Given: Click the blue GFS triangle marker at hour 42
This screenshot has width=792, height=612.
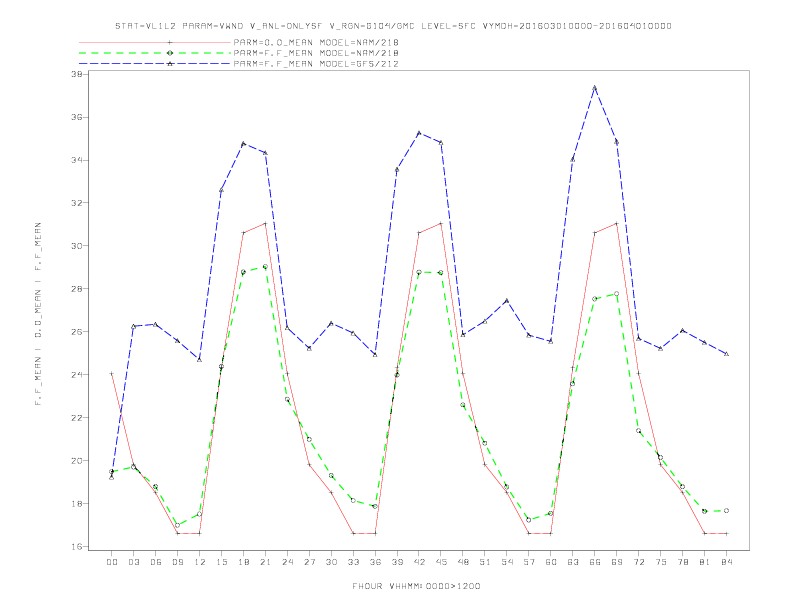Looking at the screenshot, I should point(419,133).
